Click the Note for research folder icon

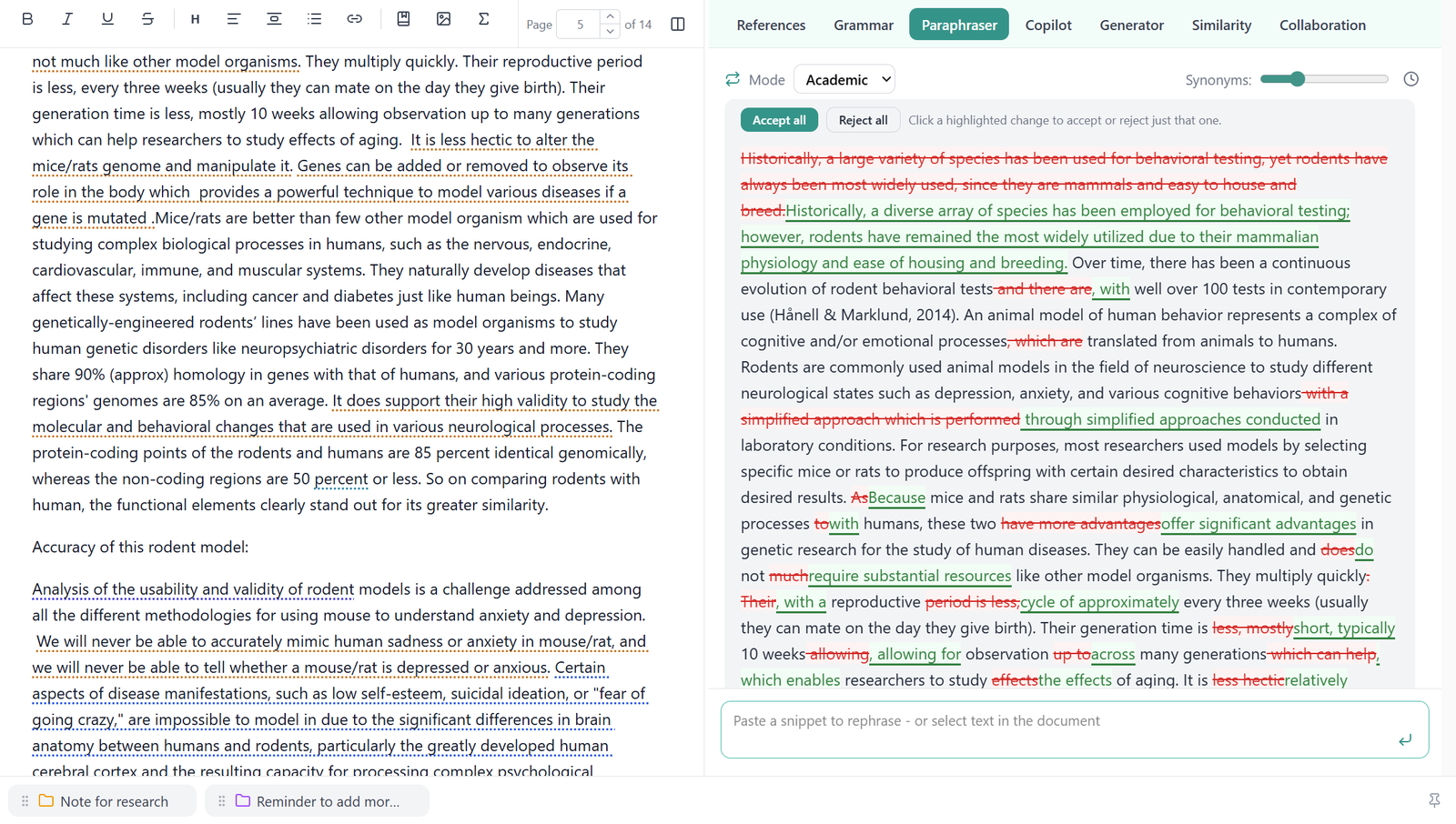point(46,801)
